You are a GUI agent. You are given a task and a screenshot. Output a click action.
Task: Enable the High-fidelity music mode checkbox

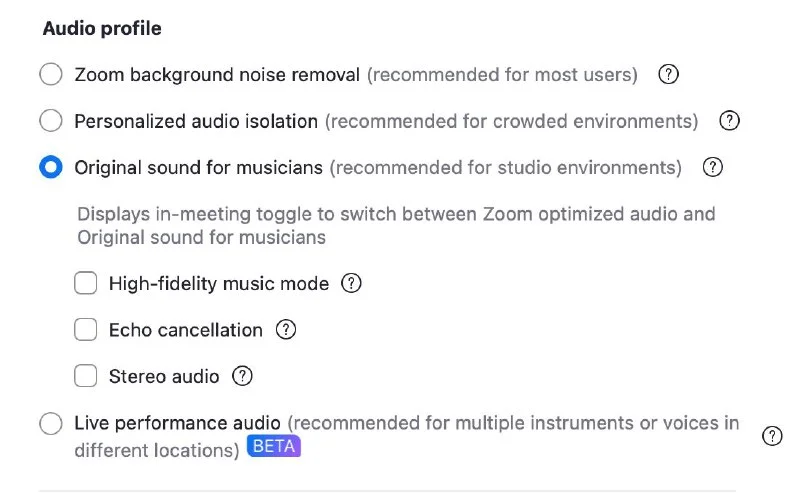pos(86,283)
